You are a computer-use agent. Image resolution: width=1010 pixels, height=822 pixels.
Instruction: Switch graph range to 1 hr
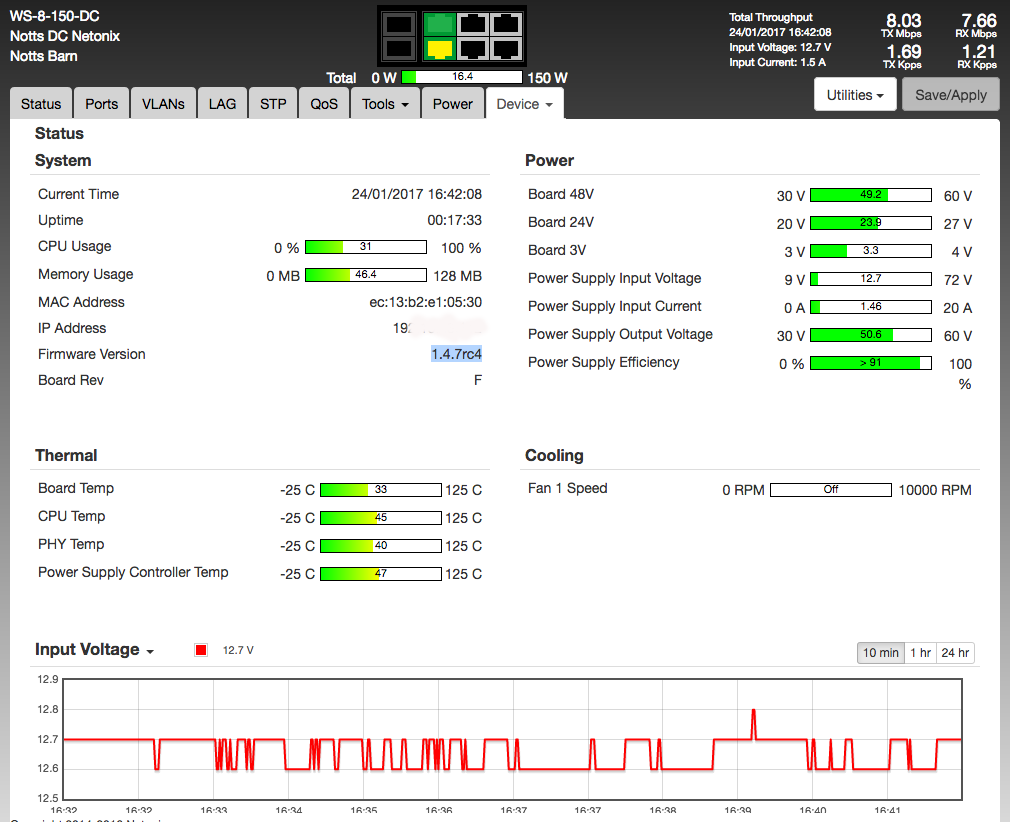point(921,653)
